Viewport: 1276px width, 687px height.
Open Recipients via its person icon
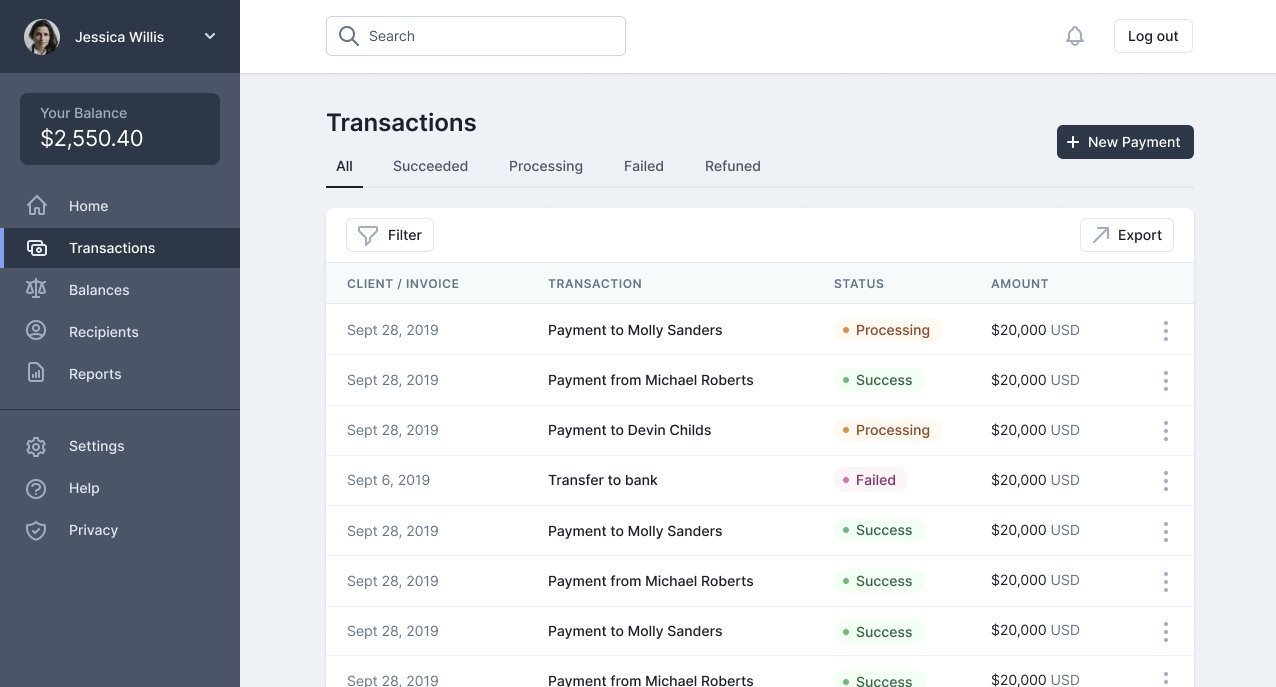click(37, 332)
